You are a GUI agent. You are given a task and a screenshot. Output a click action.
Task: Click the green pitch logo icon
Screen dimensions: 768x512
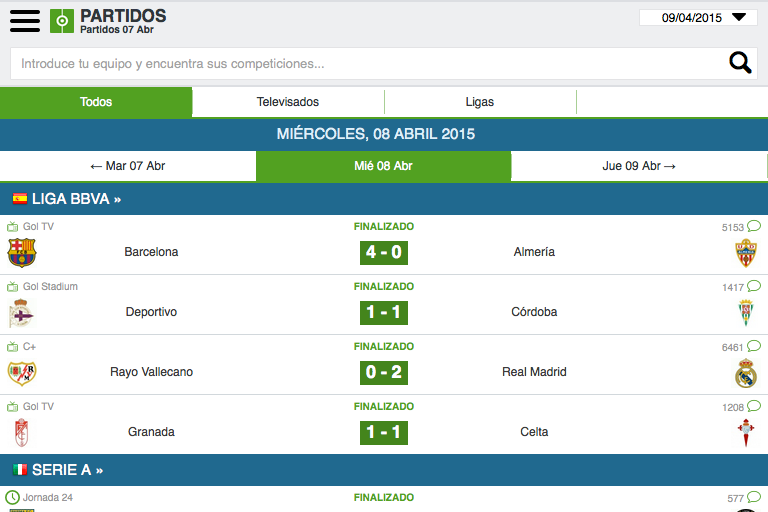[62, 21]
